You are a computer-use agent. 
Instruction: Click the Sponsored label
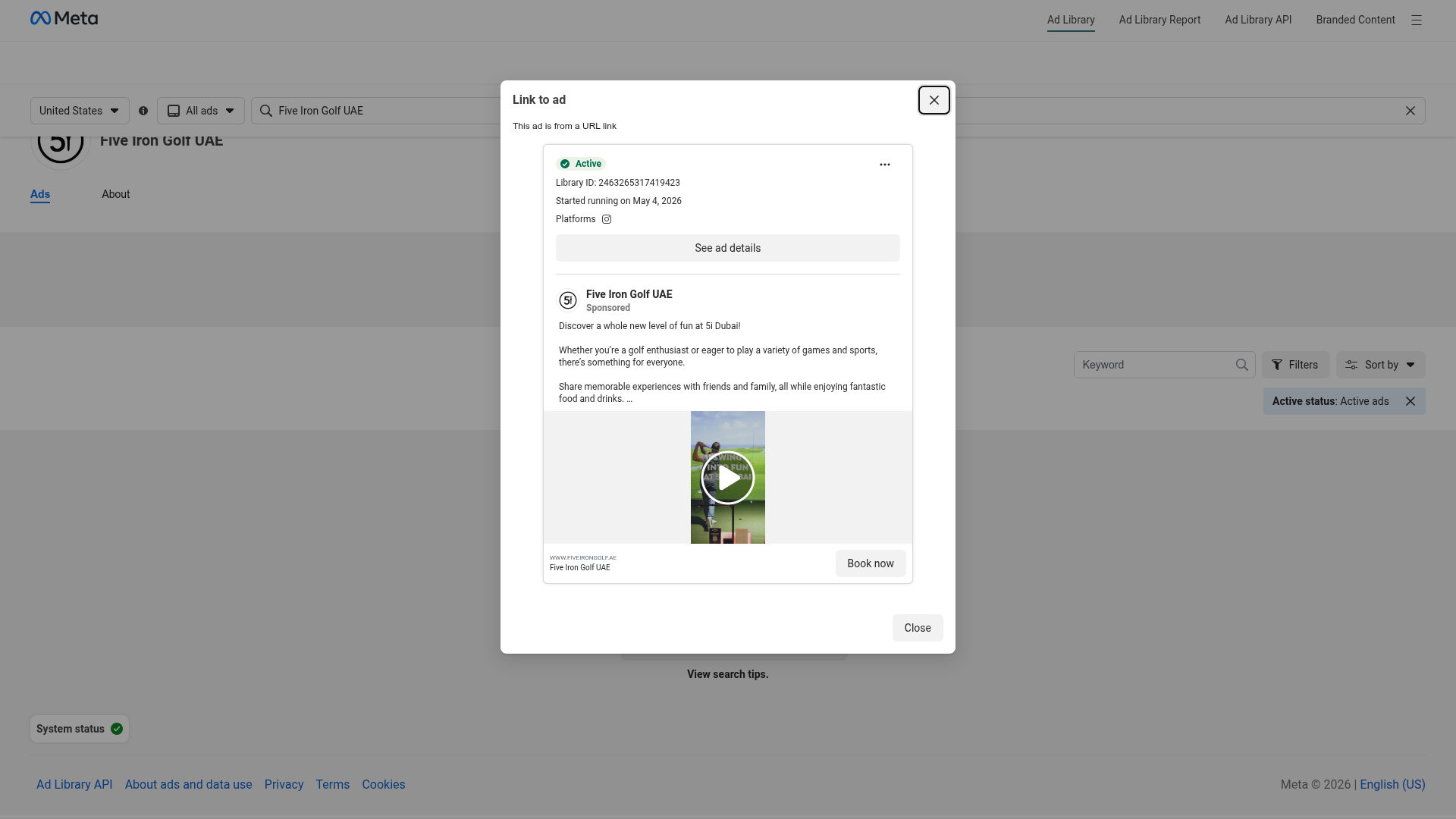(x=607, y=308)
